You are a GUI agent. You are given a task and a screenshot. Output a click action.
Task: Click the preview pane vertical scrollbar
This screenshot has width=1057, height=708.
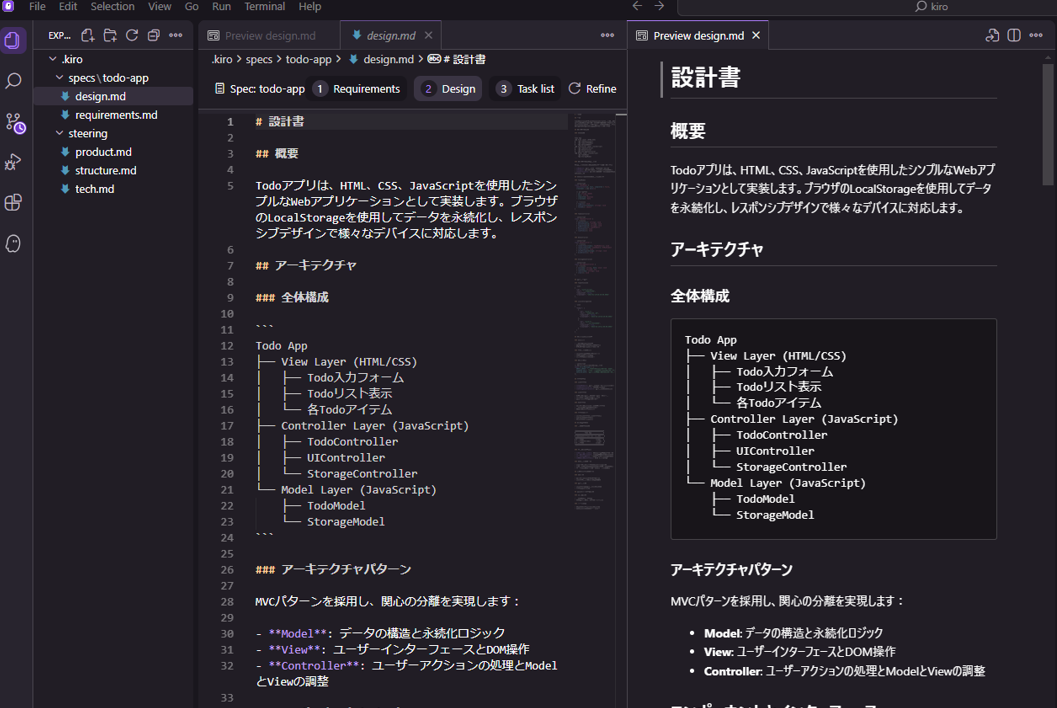1047,125
